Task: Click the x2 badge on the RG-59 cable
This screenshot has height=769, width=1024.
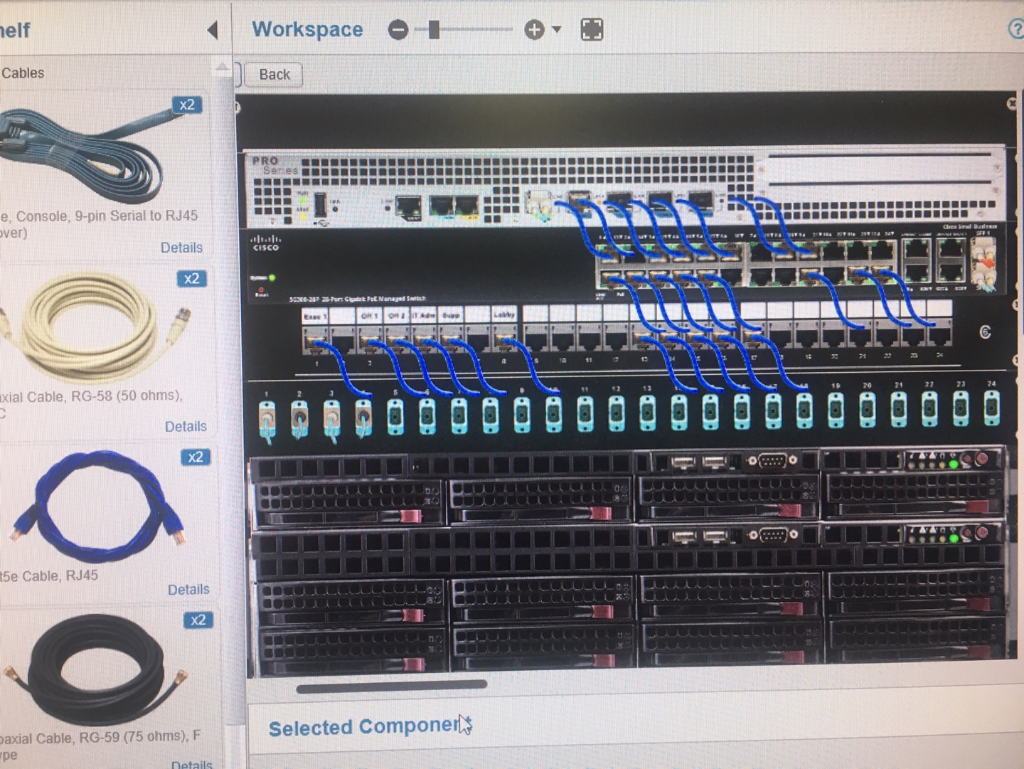Action: click(x=198, y=620)
